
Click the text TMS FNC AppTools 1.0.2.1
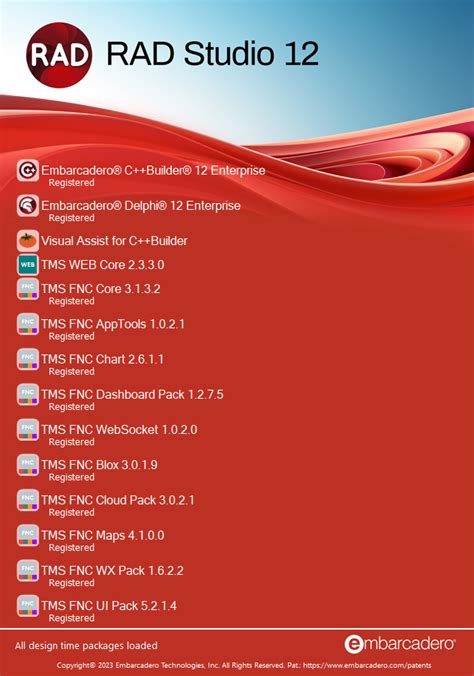click(x=113, y=324)
